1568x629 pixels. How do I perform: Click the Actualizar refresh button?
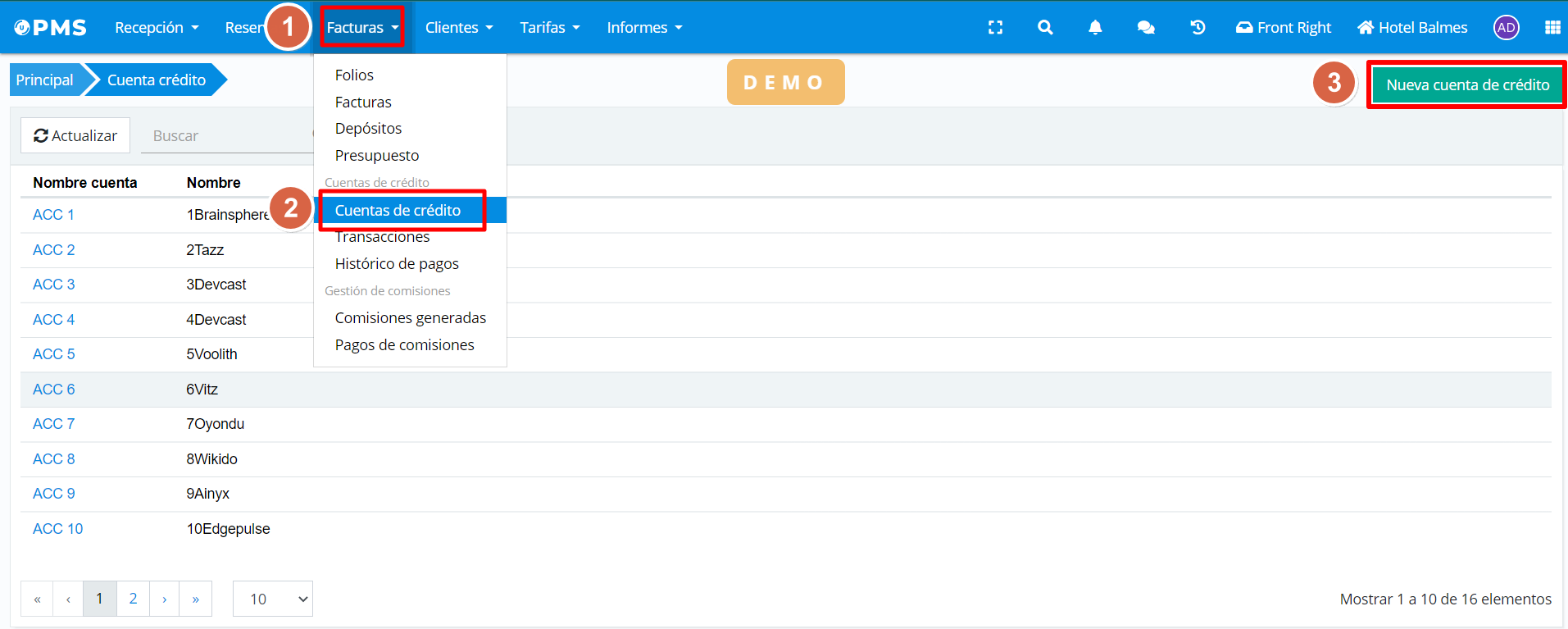[x=75, y=135]
